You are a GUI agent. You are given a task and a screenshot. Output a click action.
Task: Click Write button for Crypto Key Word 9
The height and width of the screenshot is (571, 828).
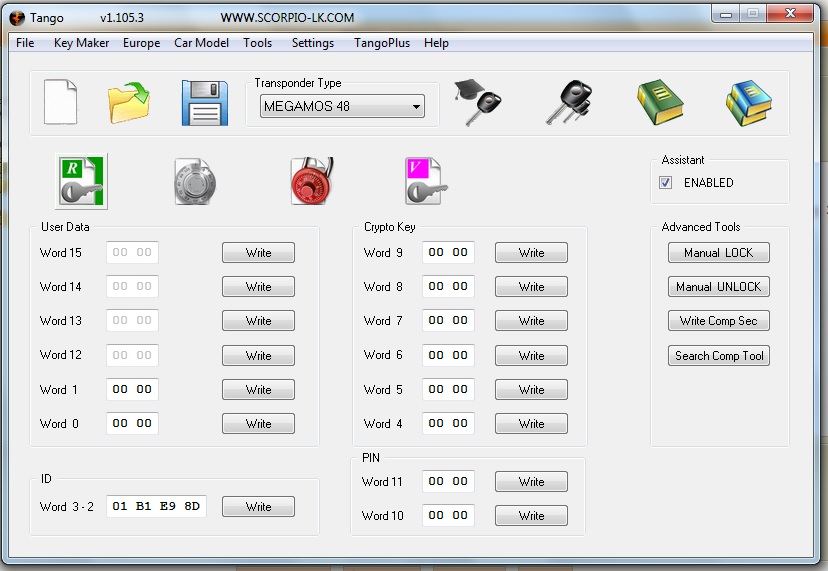(x=531, y=252)
